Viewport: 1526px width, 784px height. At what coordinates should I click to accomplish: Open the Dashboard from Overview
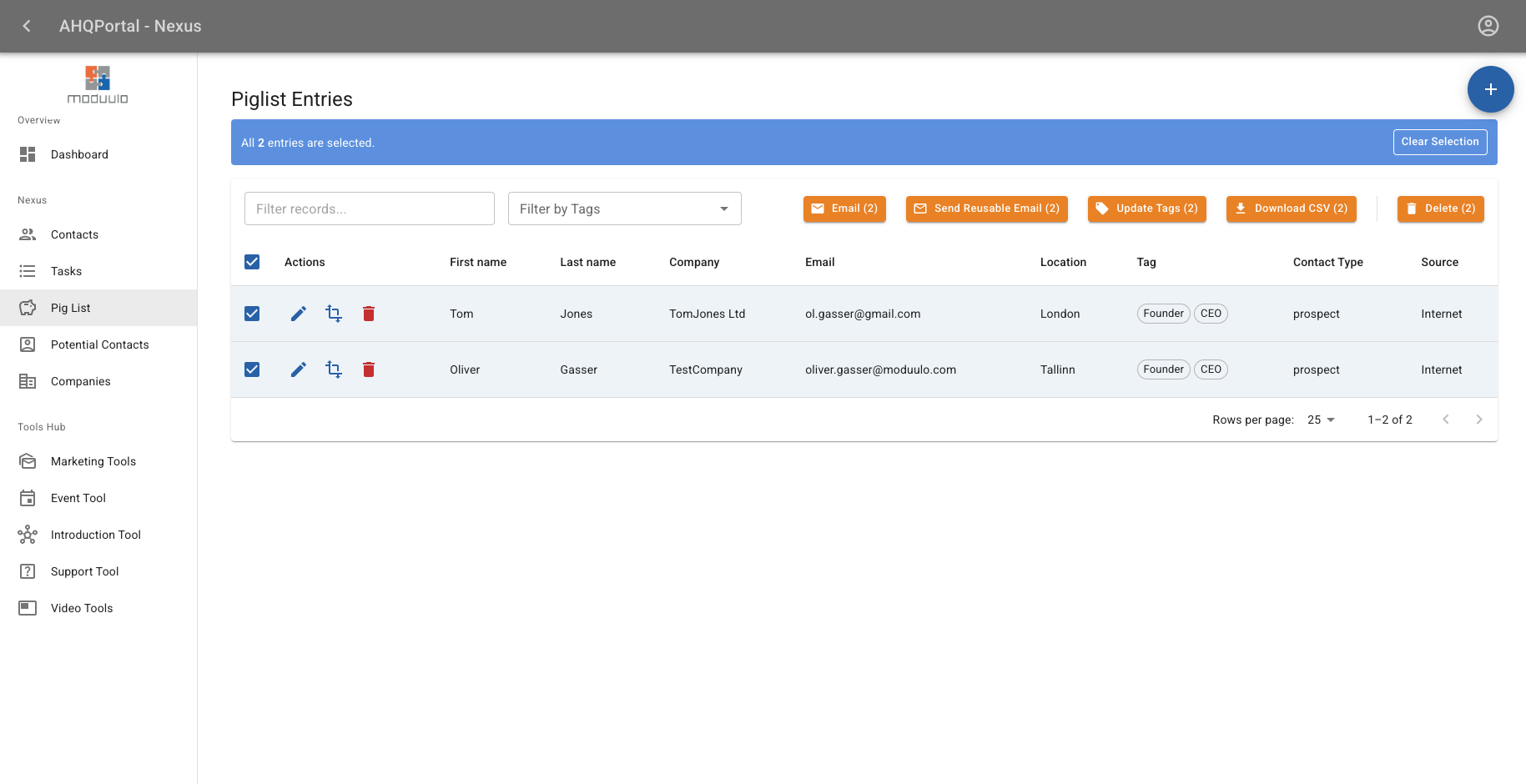pyautogui.click(x=28, y=154)
